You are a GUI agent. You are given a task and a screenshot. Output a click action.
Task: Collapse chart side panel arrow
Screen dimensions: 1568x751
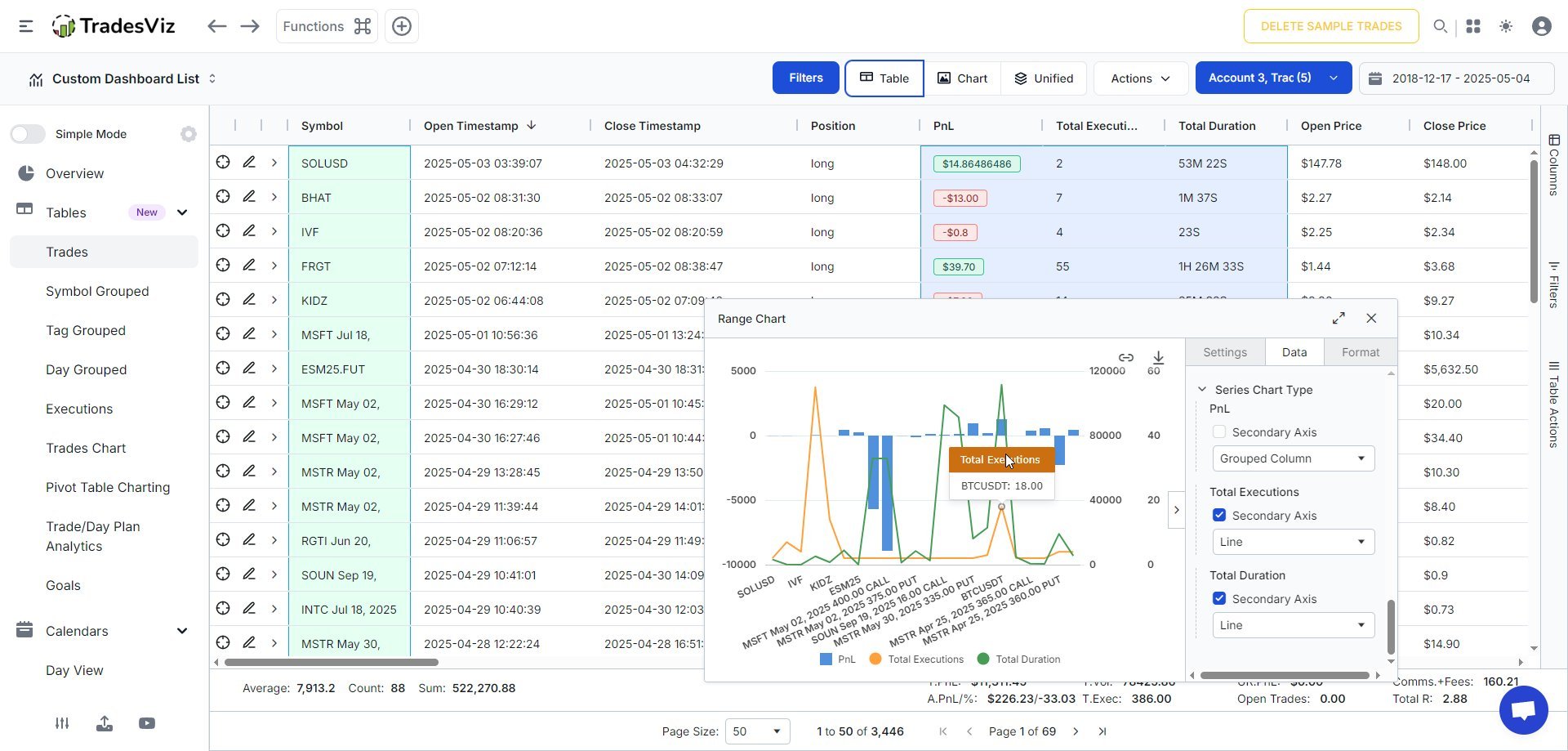1176,510
